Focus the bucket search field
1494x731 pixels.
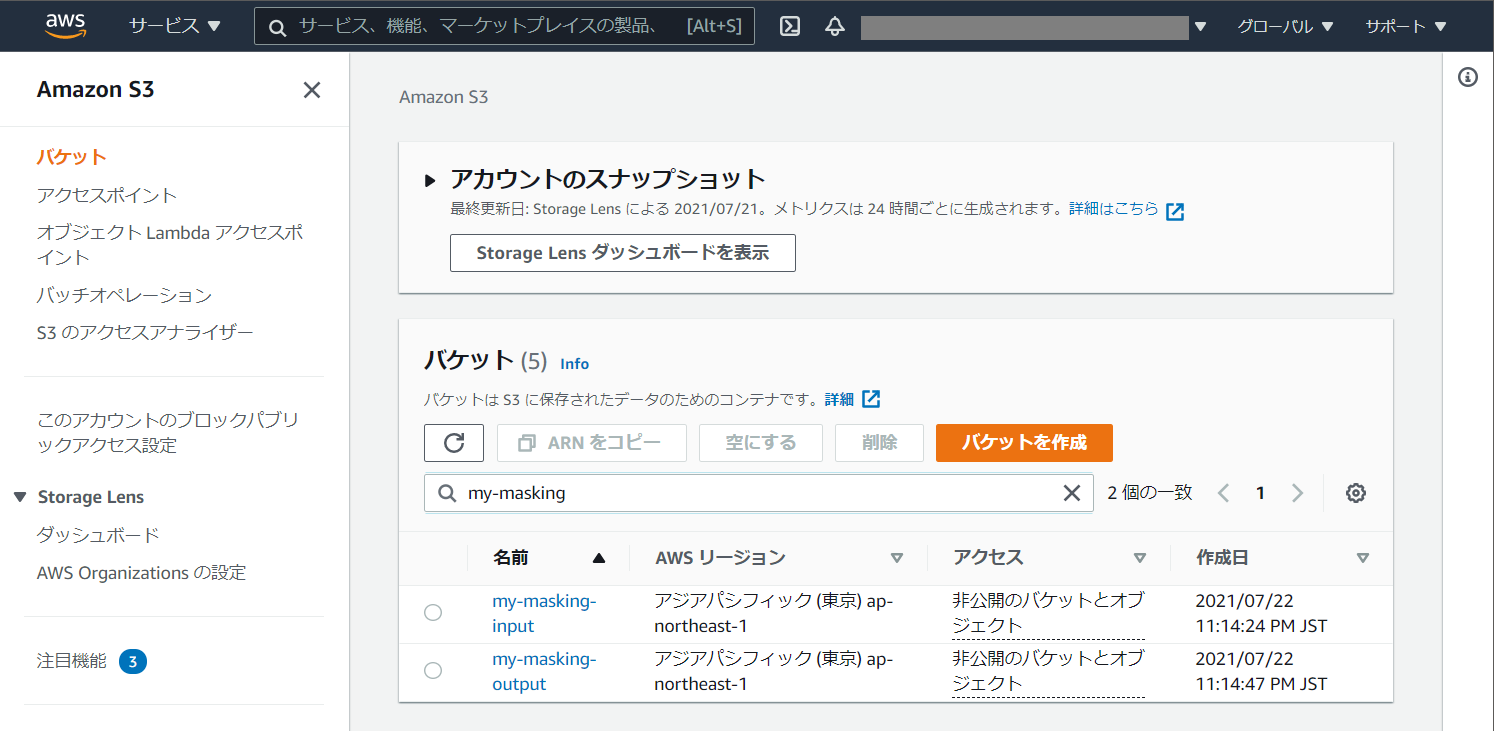tap(759, 493)
